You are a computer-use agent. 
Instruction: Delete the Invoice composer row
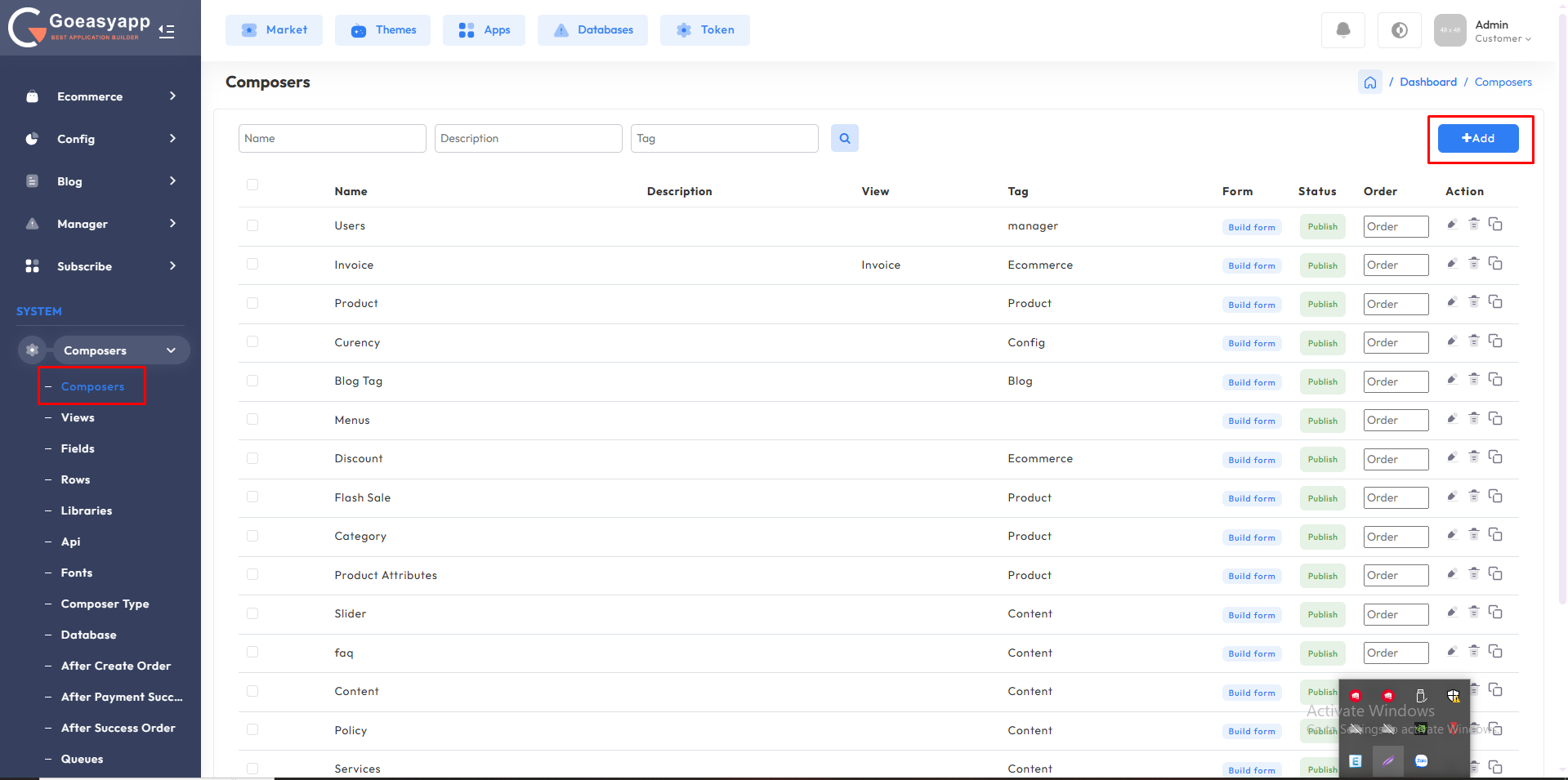[x=1473, y=263]
